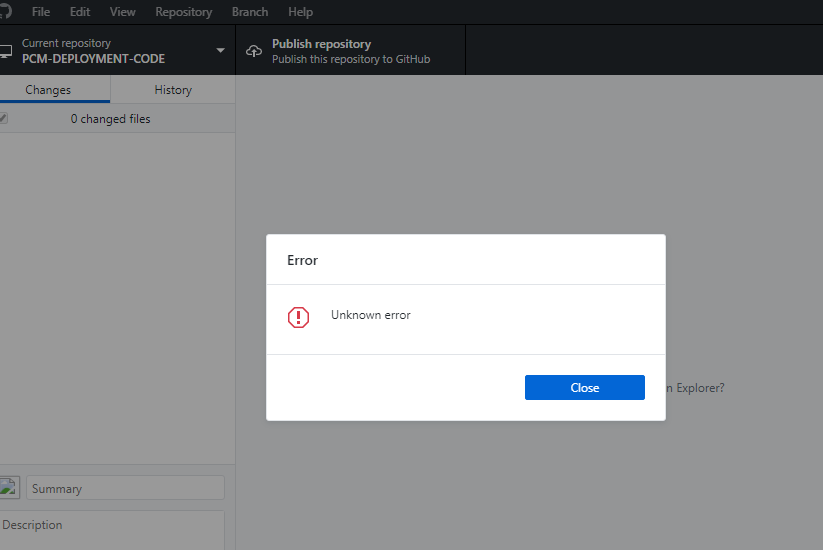Switch to the History tab

(x=173, y=89)
